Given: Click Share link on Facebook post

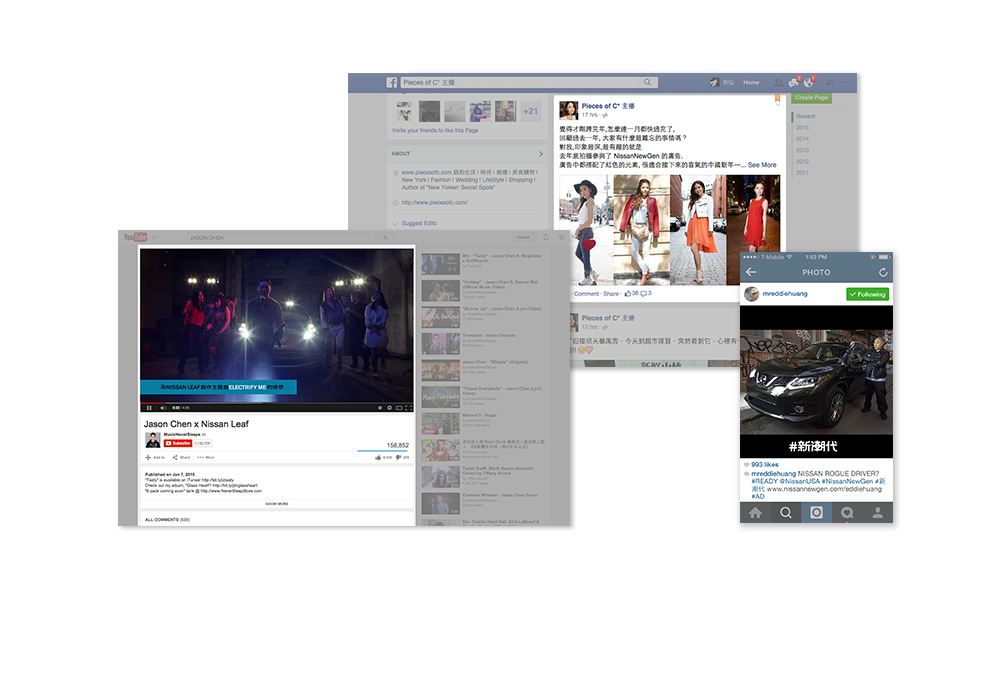Looking at the screenshot, I should coord(611,294).
